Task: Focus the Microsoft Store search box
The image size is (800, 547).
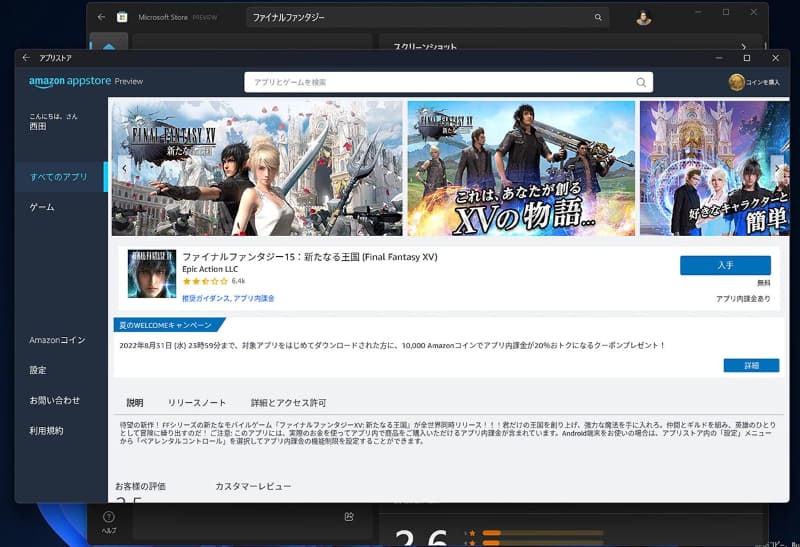Action: [428, 17]
